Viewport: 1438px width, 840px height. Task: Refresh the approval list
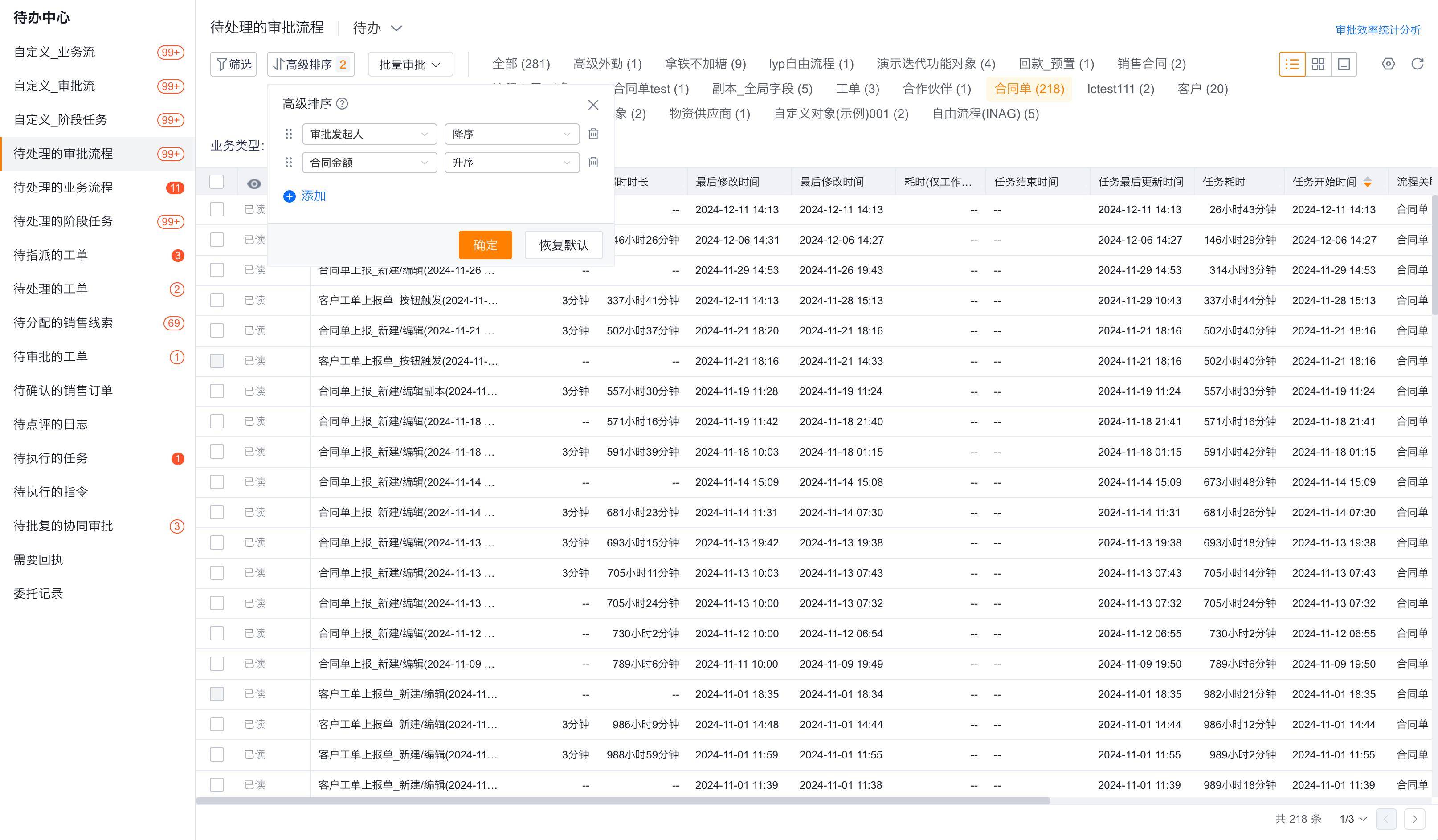pyautogui.click(x=1418, y=64)
